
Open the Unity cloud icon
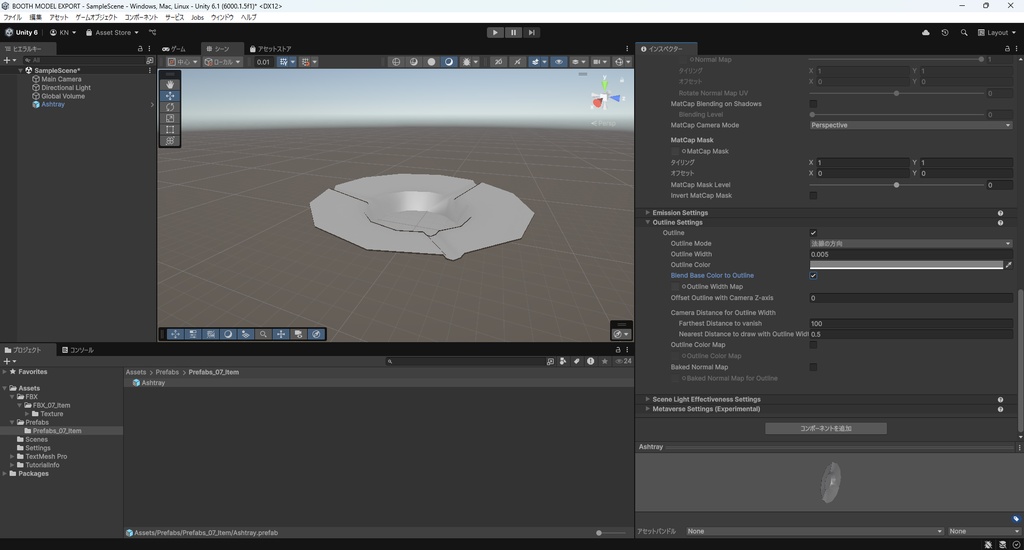[925, 32]
